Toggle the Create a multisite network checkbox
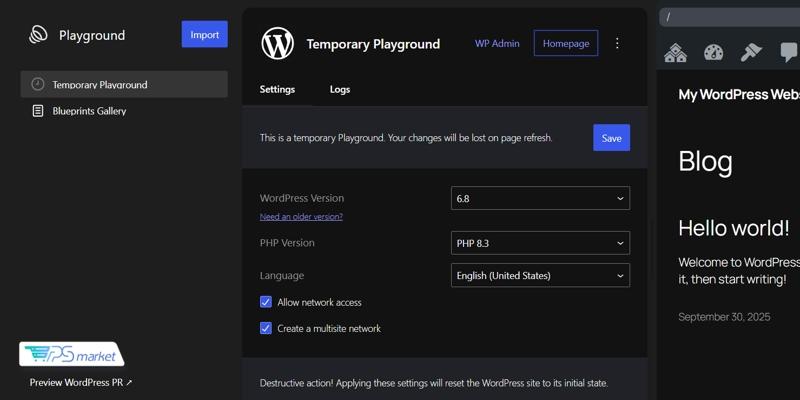This screenshot has height=400, width=800. 266,328
